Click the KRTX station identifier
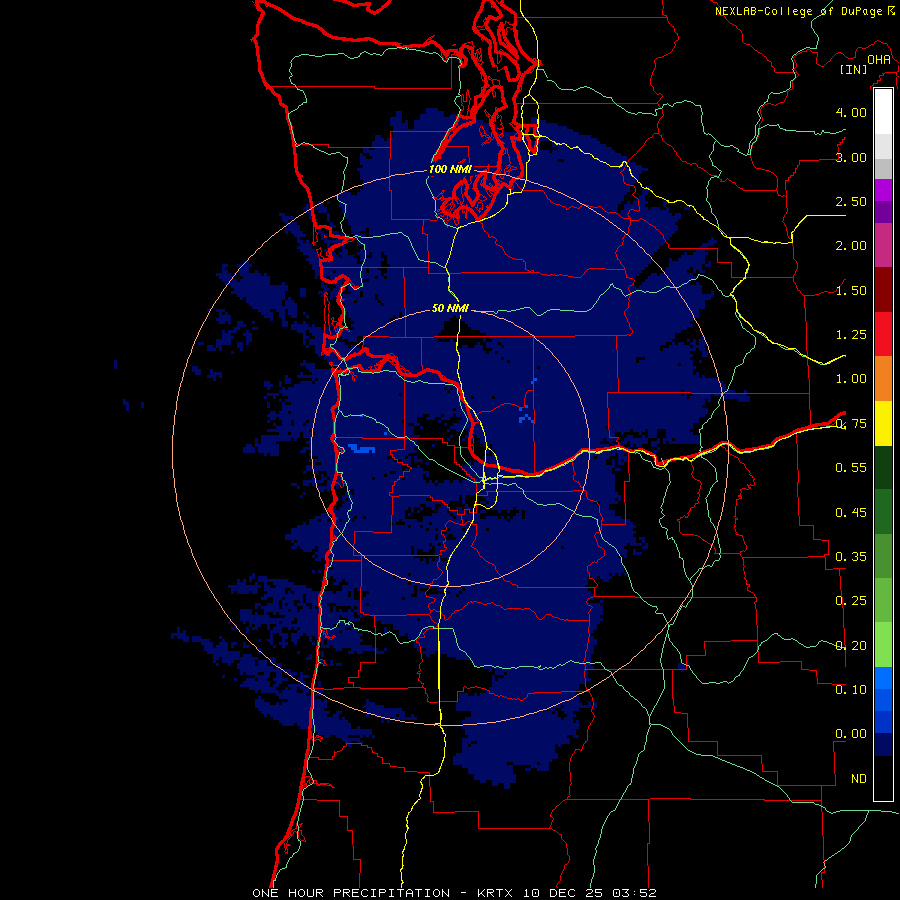This screenshot has height=900, width=900. click(497, 893)
